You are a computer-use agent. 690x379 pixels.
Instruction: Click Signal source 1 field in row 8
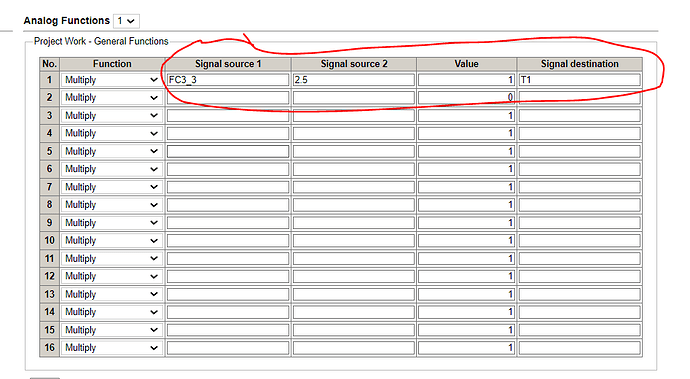pyautogui.click(x=228, y=205)
